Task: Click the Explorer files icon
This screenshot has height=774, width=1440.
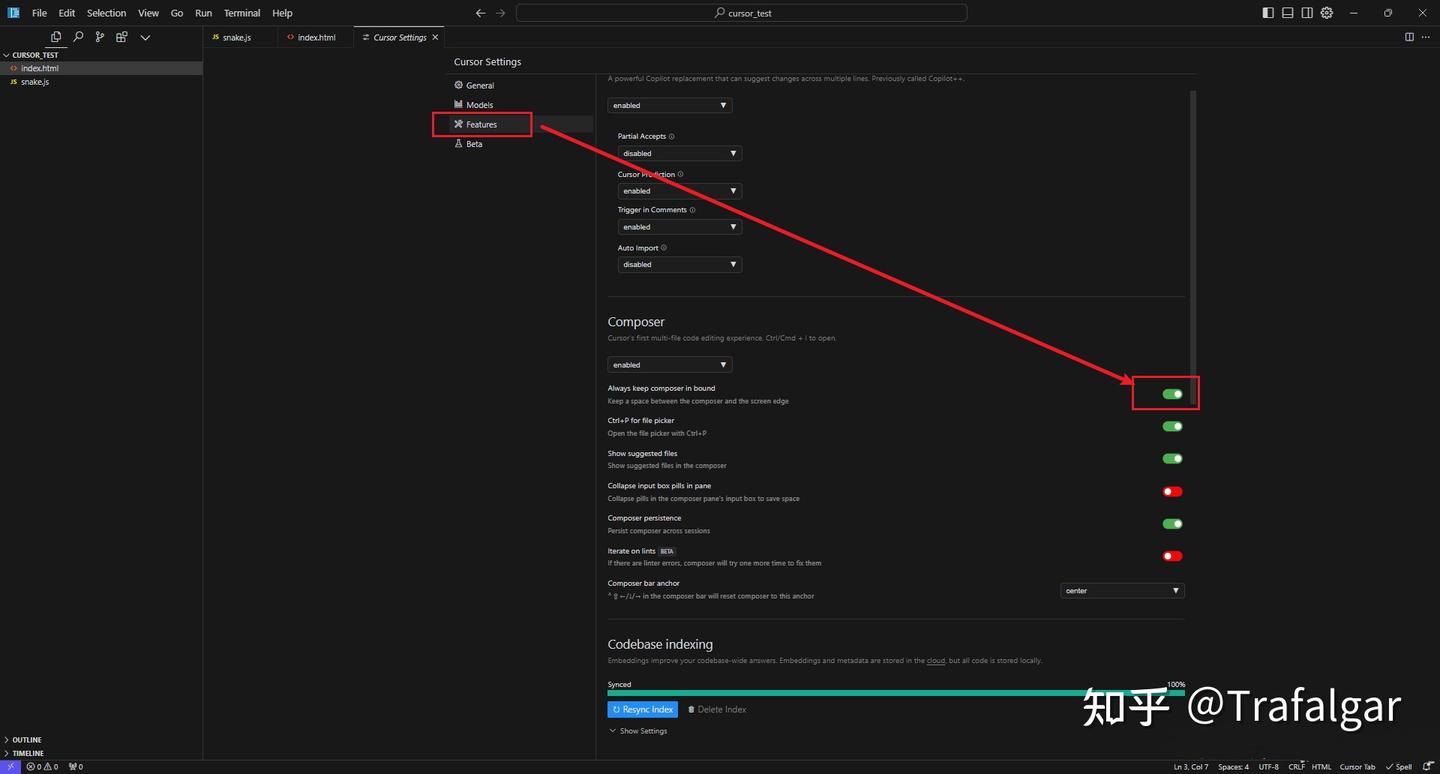Action: coord(56,37)
